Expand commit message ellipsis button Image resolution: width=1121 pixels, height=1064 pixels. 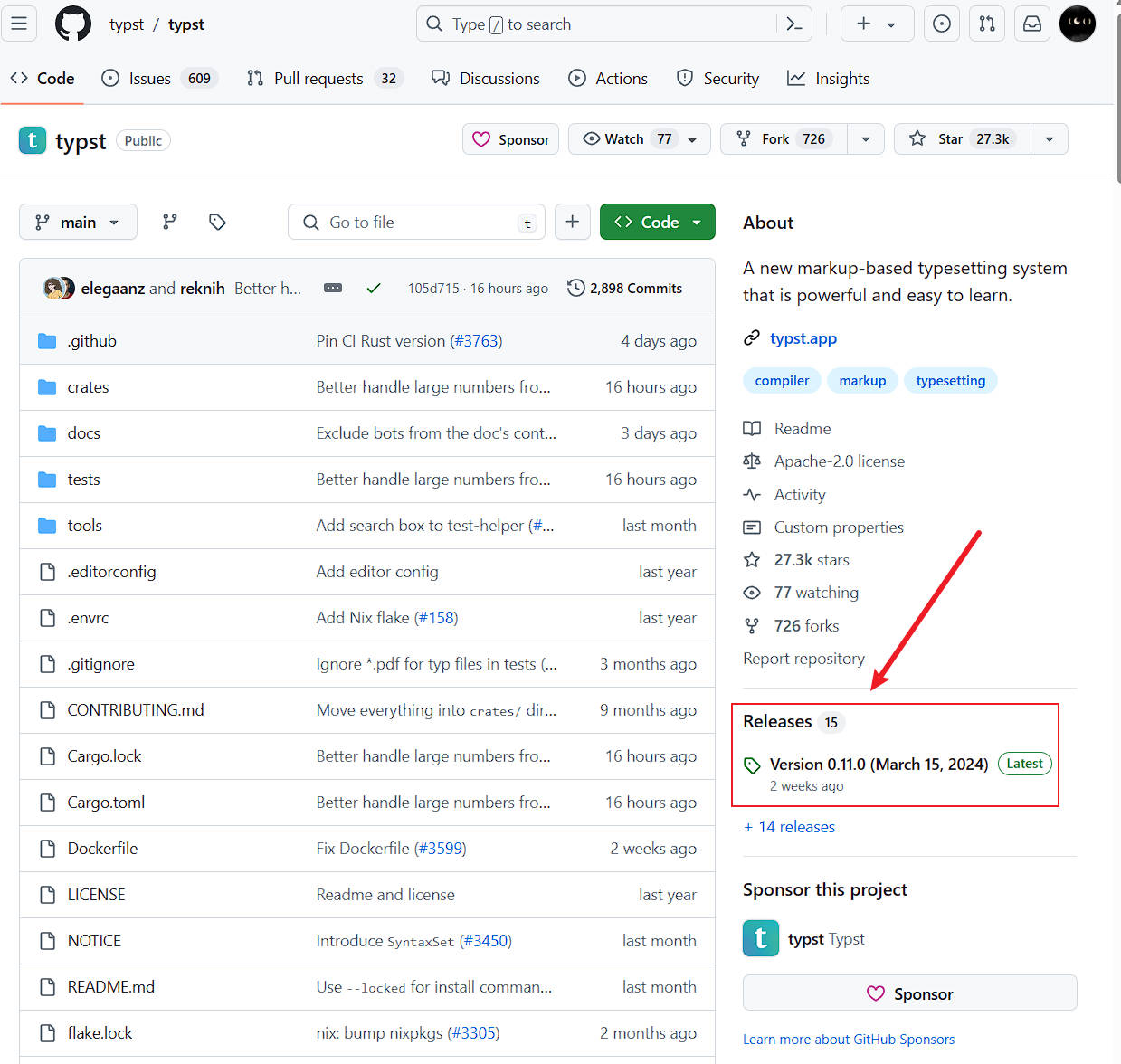[x=333, y=288]
